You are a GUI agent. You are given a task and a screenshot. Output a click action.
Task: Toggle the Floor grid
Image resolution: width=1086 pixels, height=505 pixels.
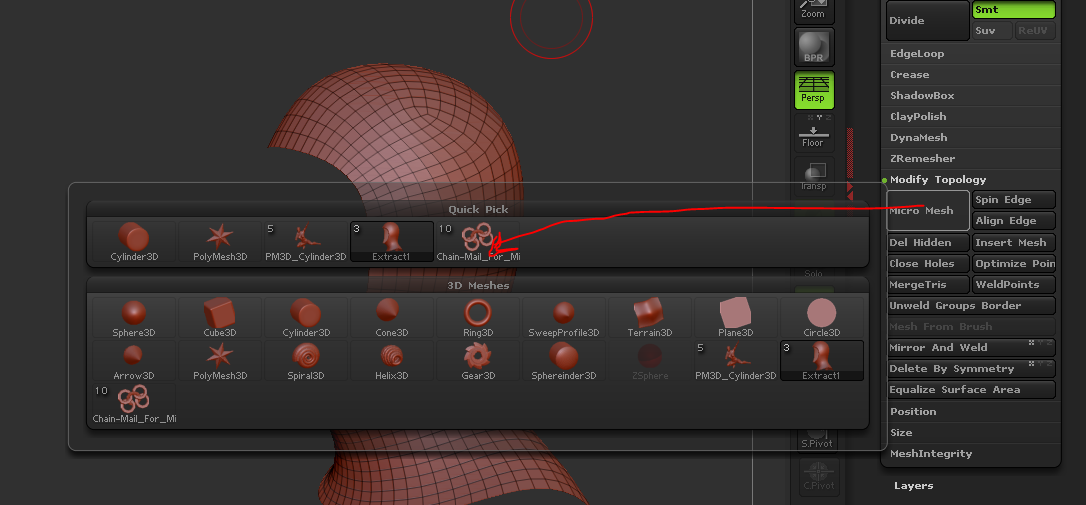pos(813,133)
